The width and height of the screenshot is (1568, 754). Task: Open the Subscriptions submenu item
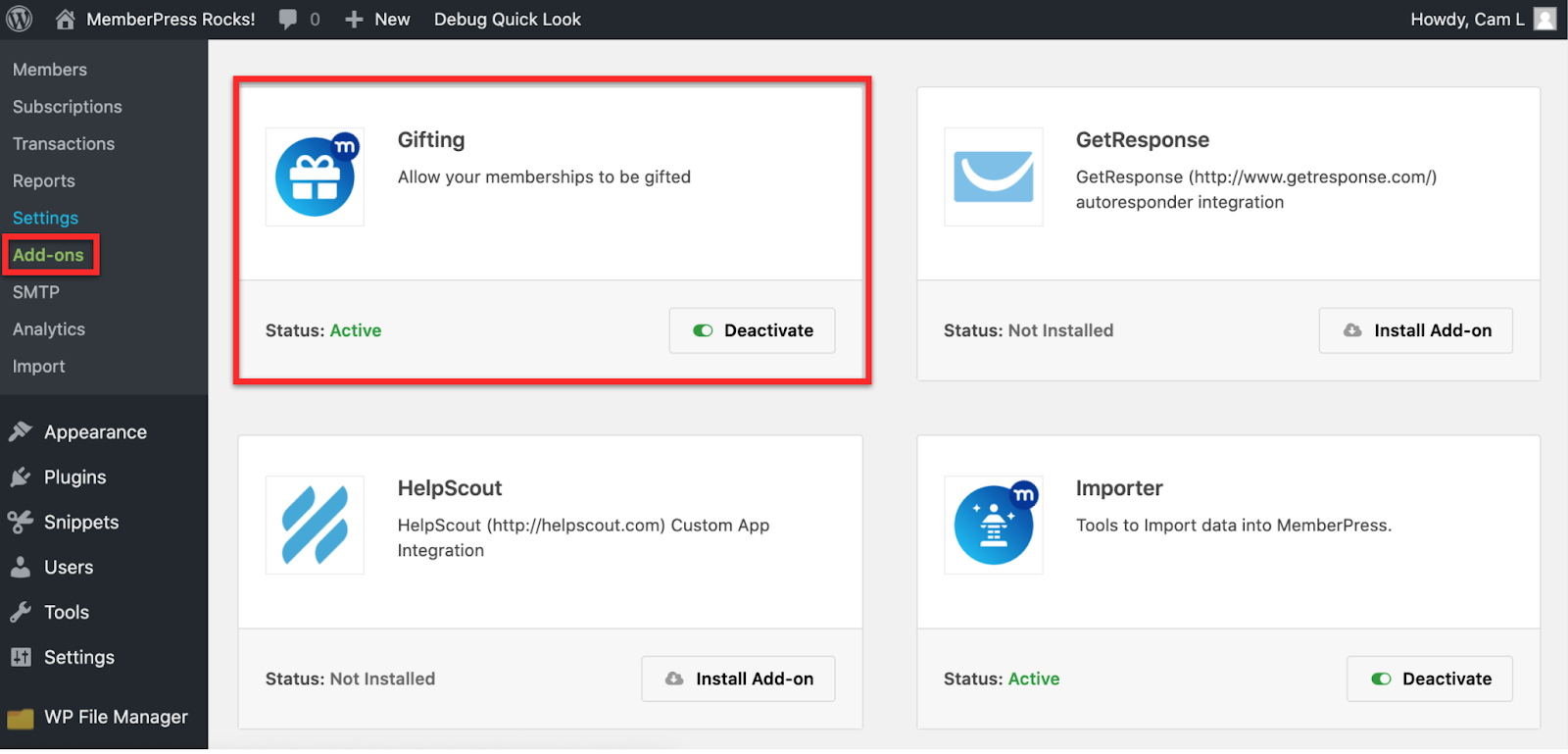[x=68, y=107]
